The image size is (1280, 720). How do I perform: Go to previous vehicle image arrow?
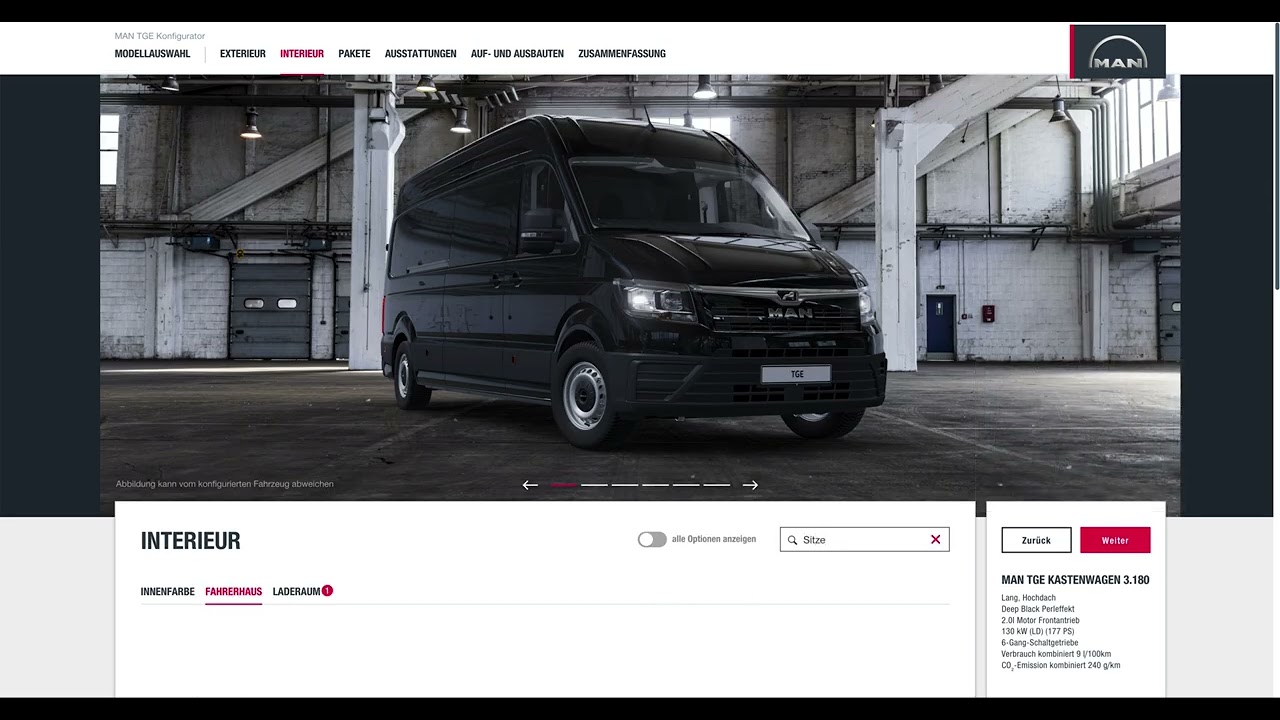tap(530, 485)
